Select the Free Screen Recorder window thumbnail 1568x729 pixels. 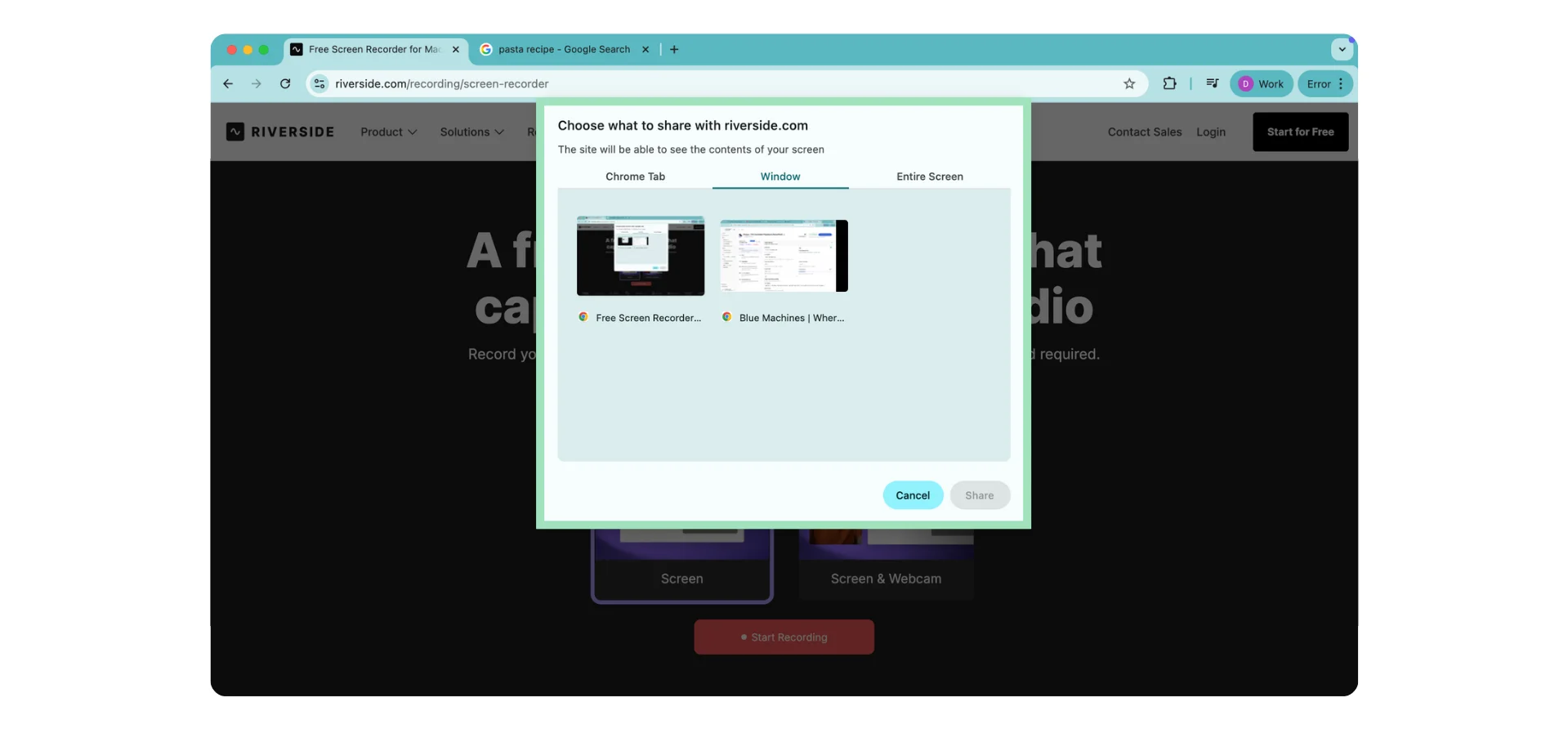[x=641, y=256]
